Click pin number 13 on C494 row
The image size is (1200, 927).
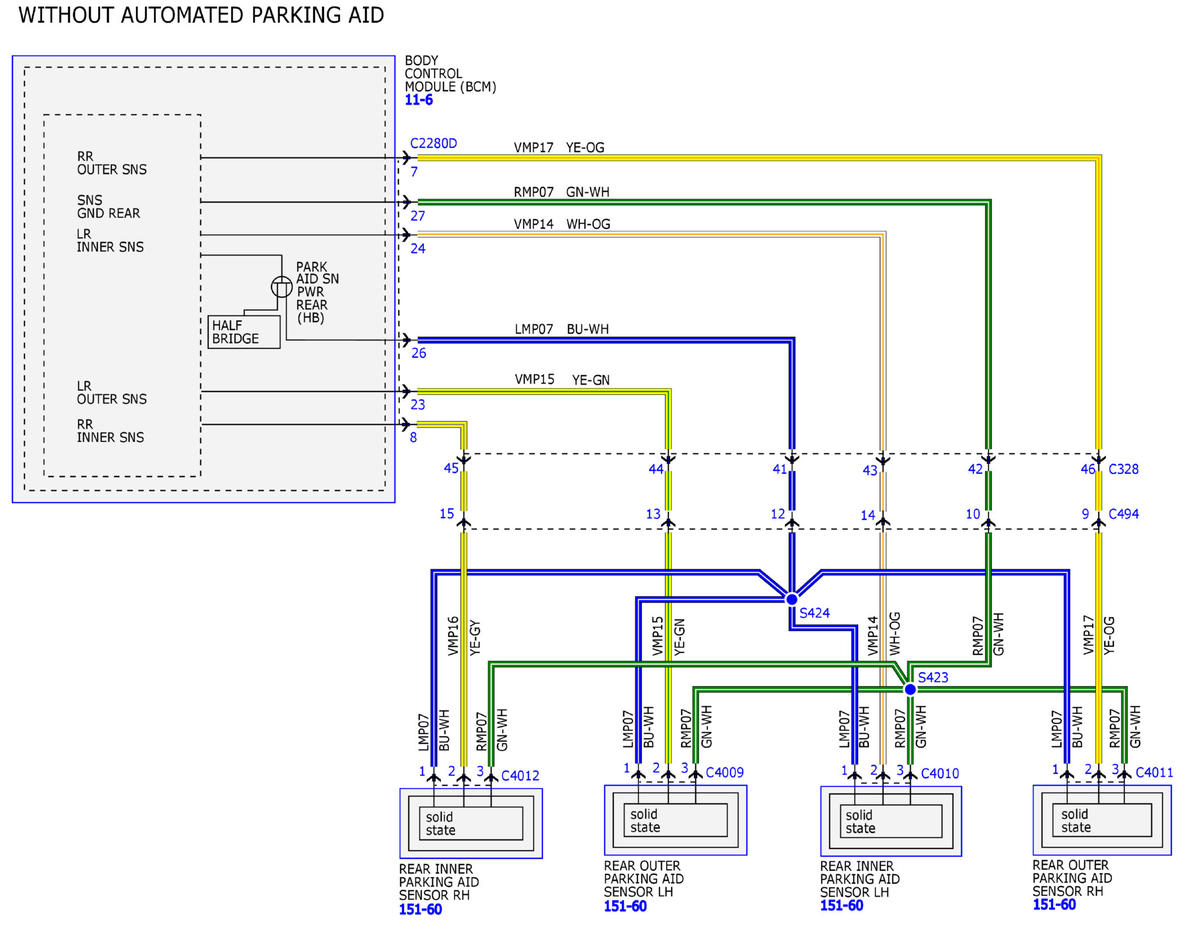pyautogui.click(x=654, y=514)
